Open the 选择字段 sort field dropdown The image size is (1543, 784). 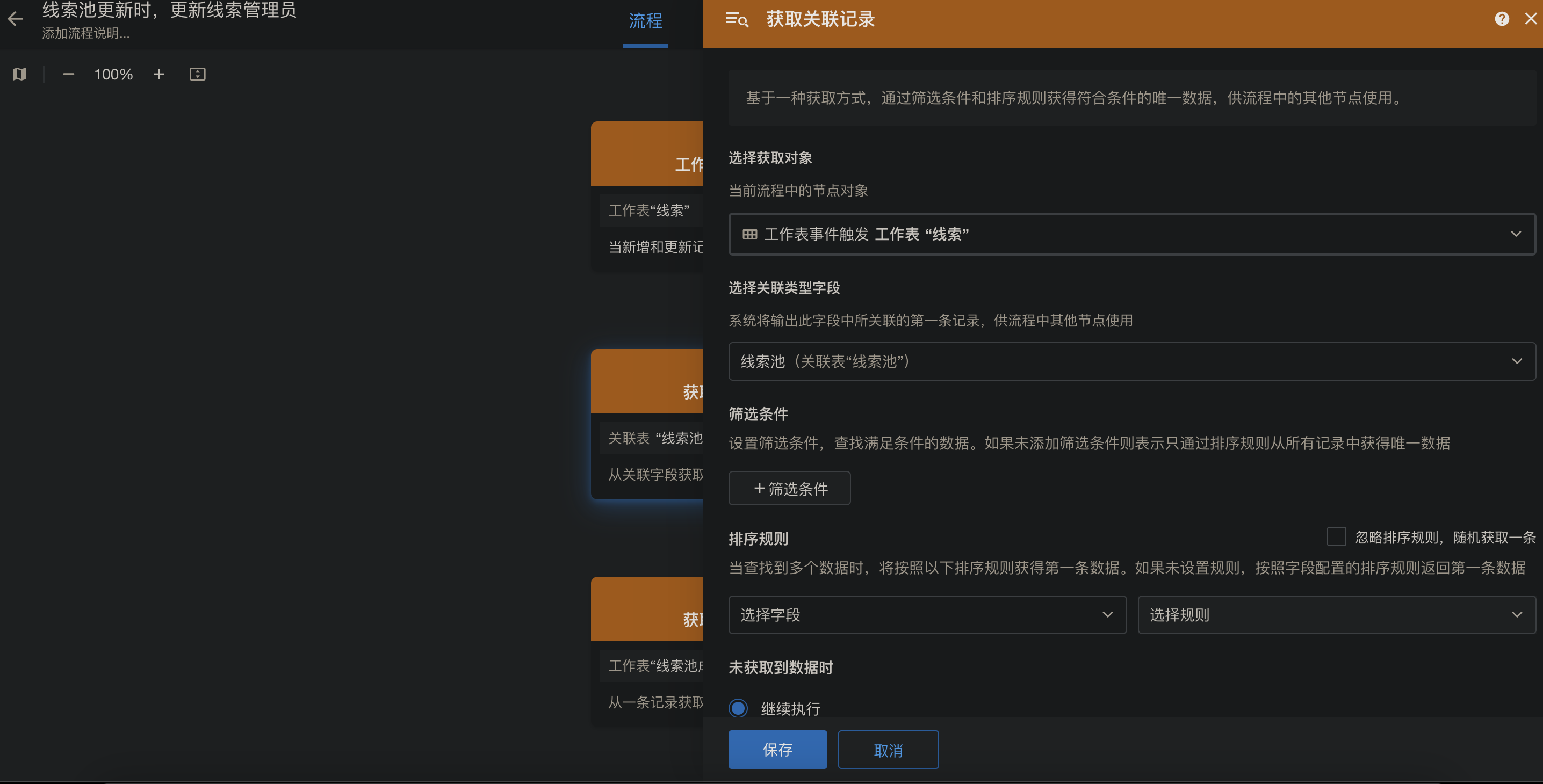[x=927, y=615]
